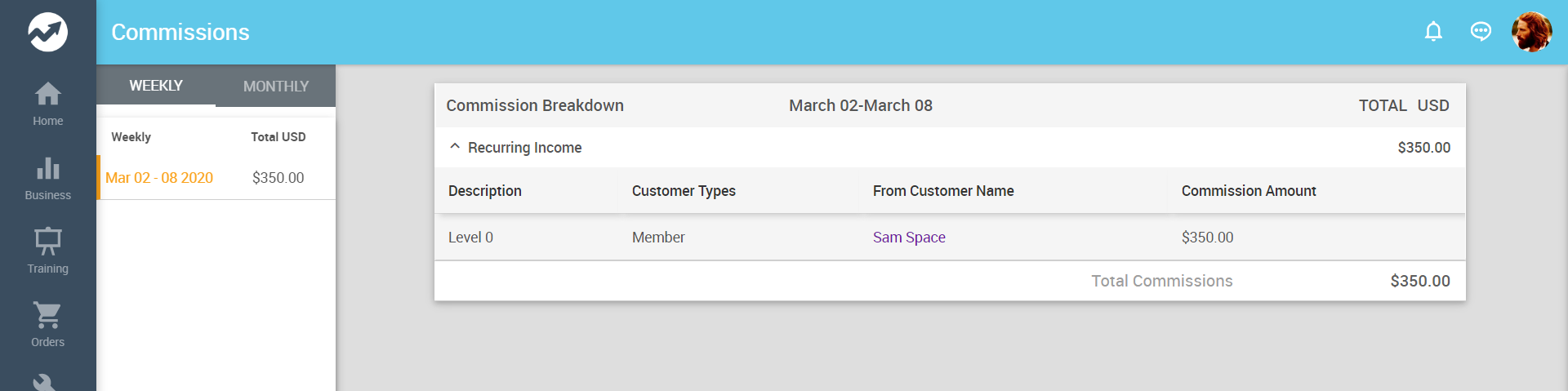Open the Sam Space customer link
Viewport: 1568px width, 391px height.
909,238
